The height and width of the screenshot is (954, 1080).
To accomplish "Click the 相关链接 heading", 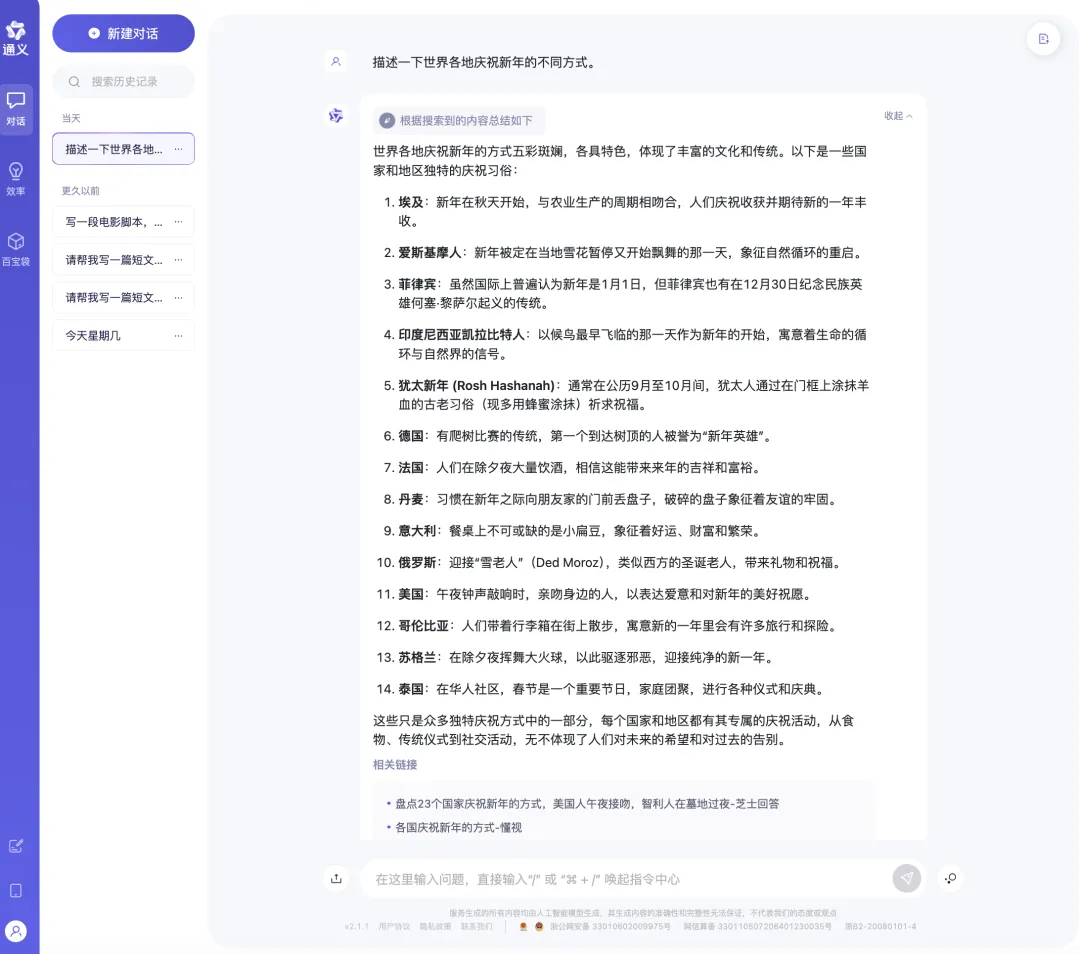I will (395, 765).
